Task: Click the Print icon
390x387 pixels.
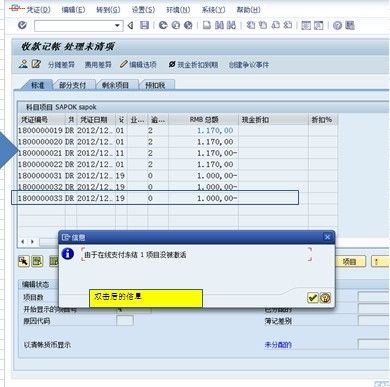Action: [207, 25]
